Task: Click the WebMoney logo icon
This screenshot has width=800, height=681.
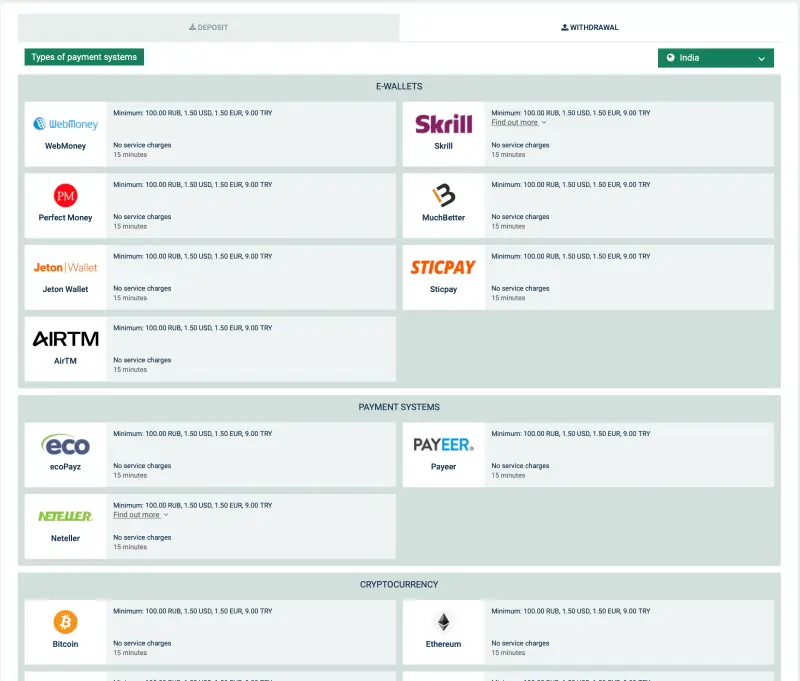Action: coord(66,124)
